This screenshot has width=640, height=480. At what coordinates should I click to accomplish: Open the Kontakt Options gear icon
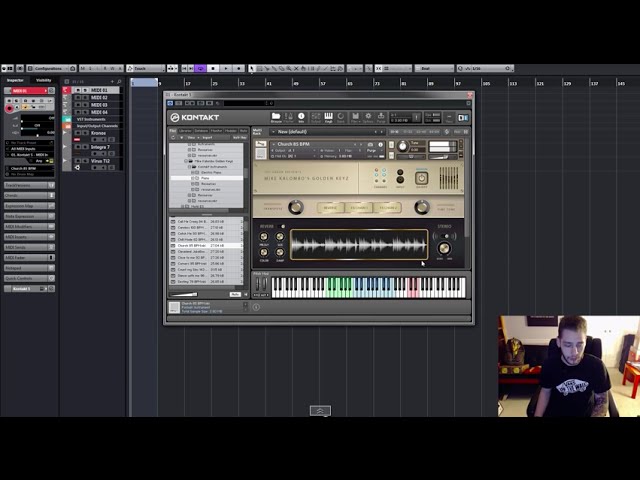[x=368, y=117]
